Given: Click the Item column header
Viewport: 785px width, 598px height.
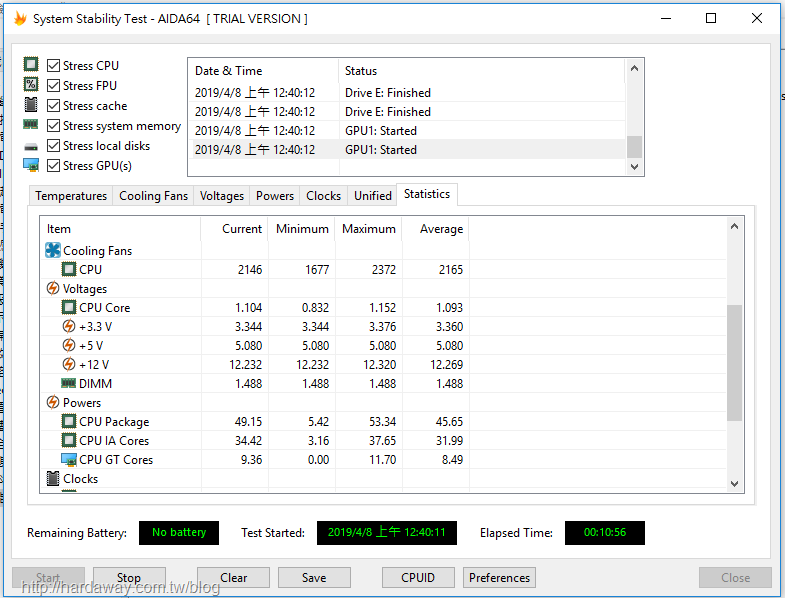Looking at the screenshot, I should coord(121,229).
